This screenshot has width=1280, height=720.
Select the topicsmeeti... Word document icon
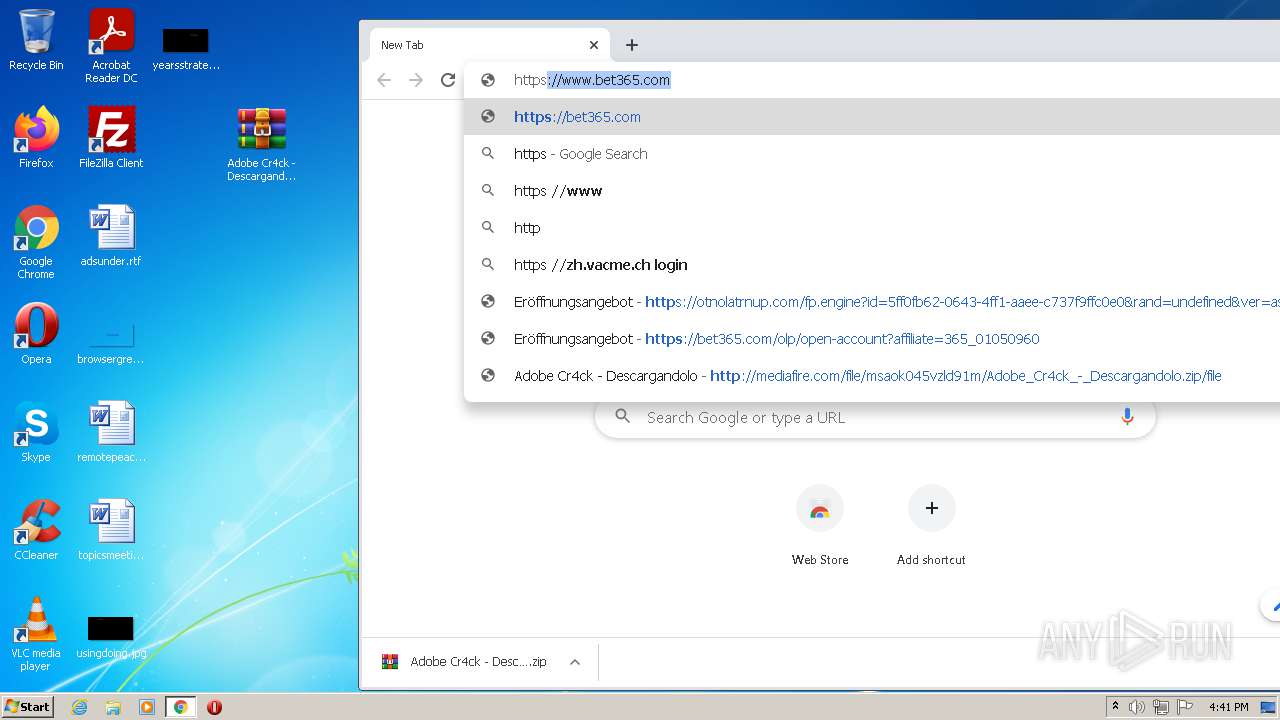[x=111, y=530]
